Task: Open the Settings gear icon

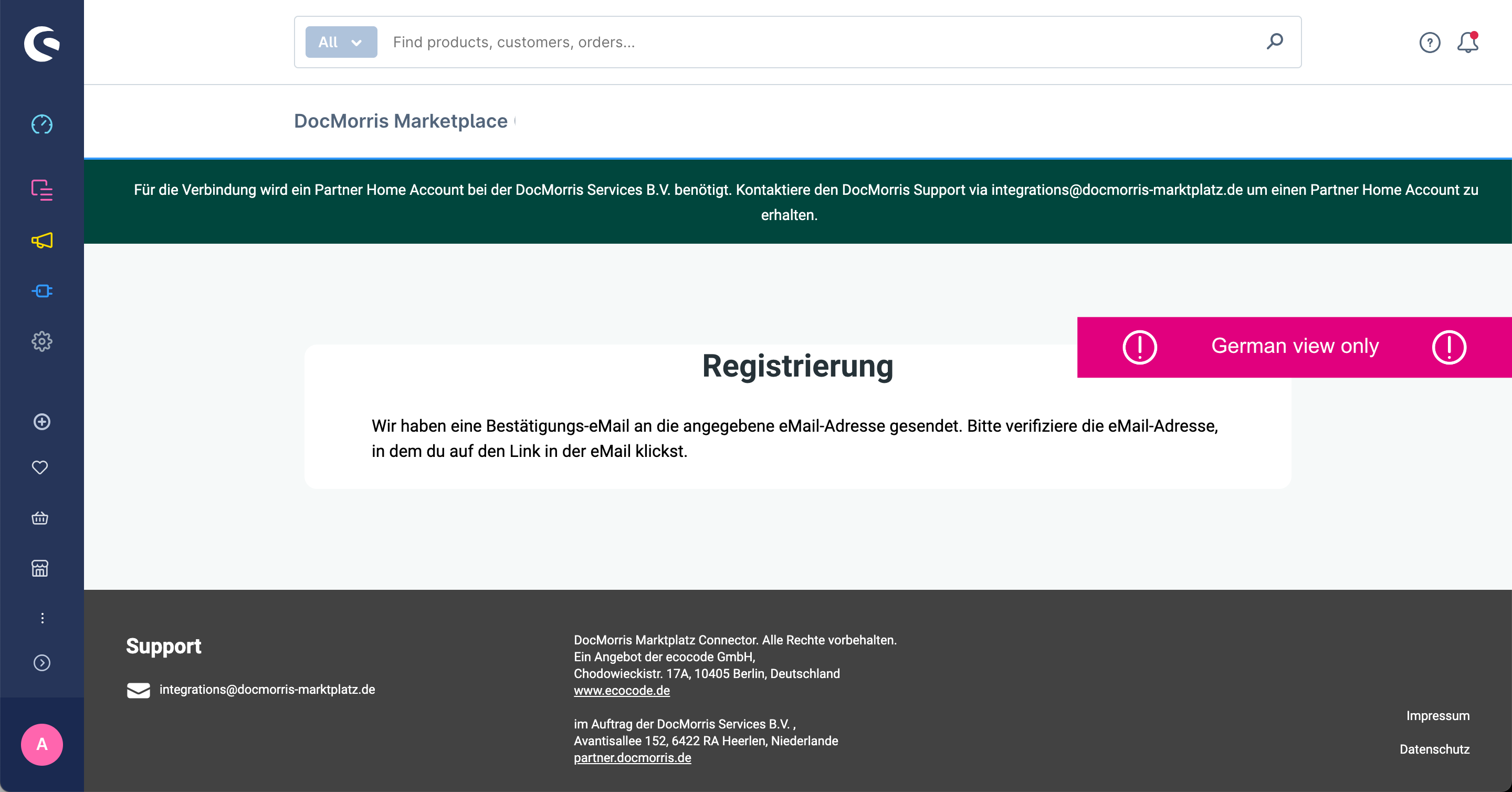Action: pos(41,342)
